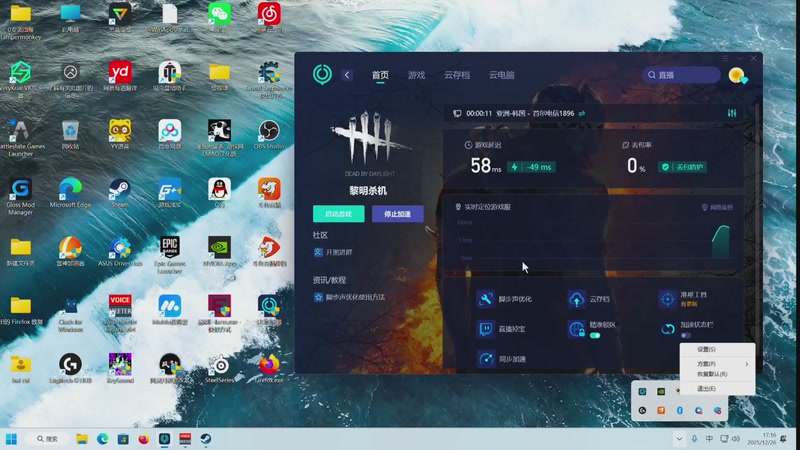Select 退出(E) to exit from tray menu

coord(717,389)
